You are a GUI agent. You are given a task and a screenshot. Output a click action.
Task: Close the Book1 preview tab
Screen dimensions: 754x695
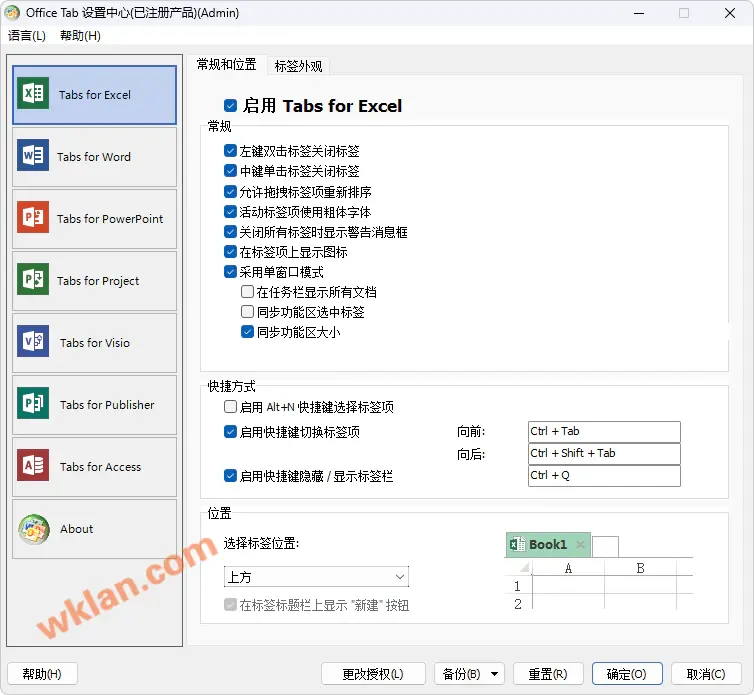(x=580, y=544)
